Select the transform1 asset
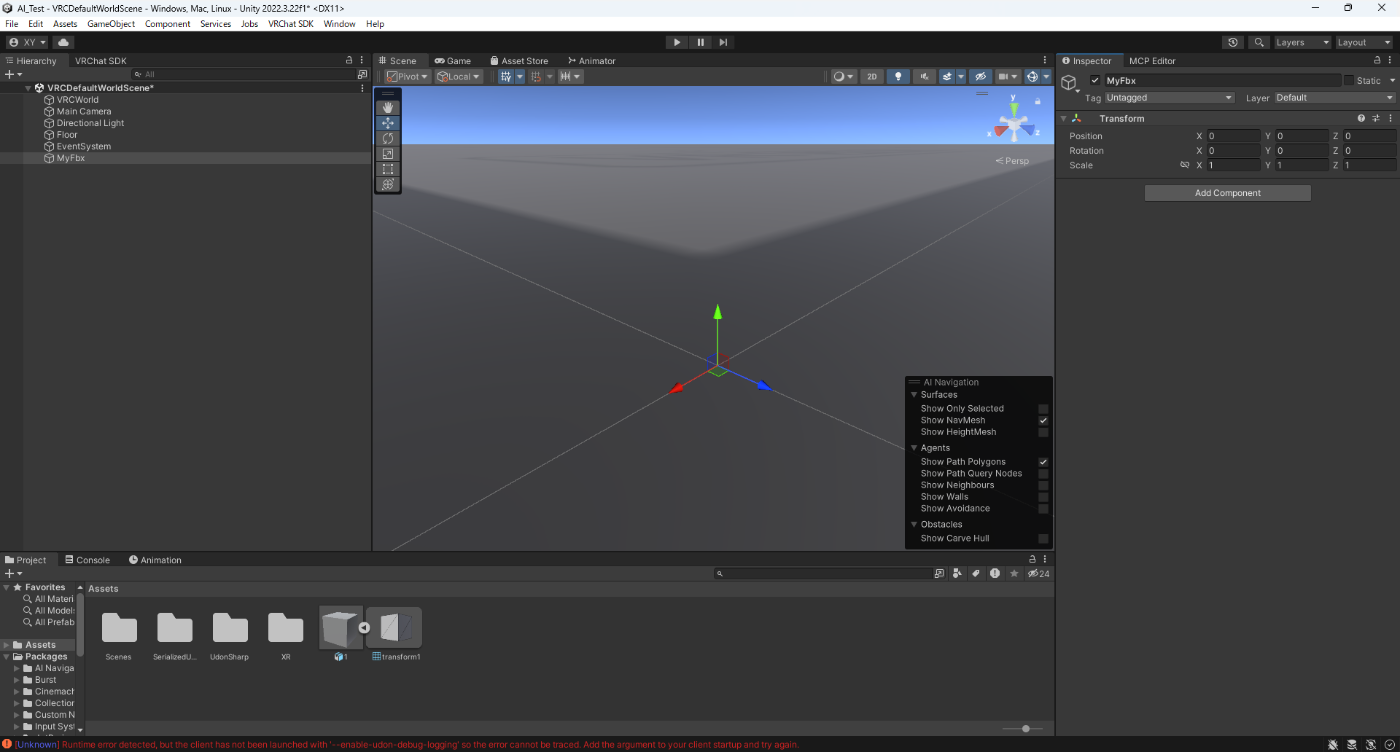This screenshot has width=1400, height=752. pos(396,635)
